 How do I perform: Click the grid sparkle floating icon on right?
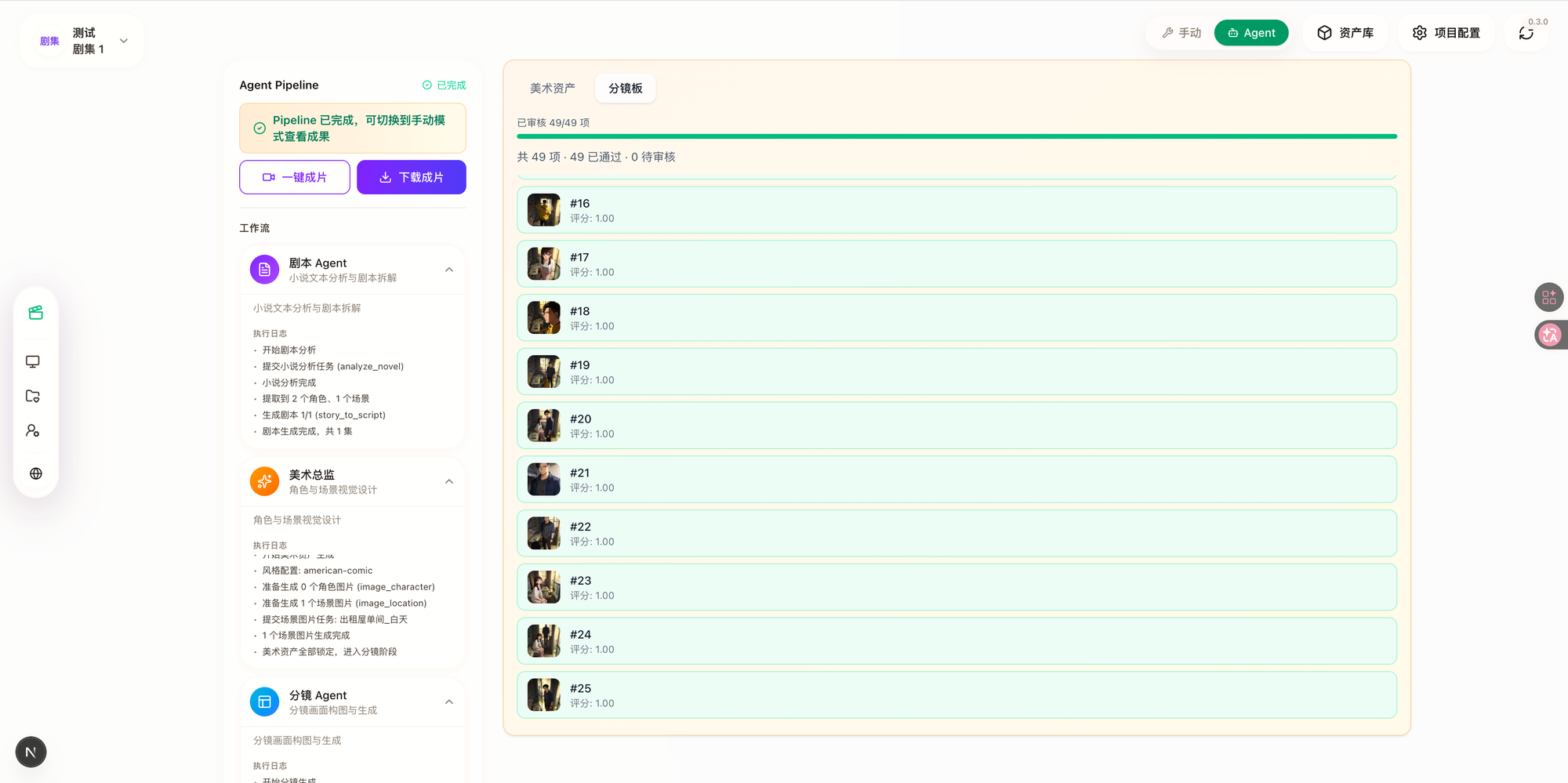[x=1549, y=297]
